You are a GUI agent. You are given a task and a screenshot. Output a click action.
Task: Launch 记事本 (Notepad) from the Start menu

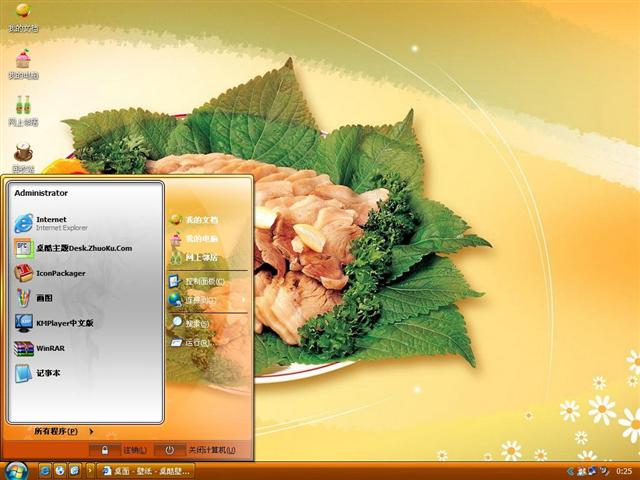[x=48, y=373]
